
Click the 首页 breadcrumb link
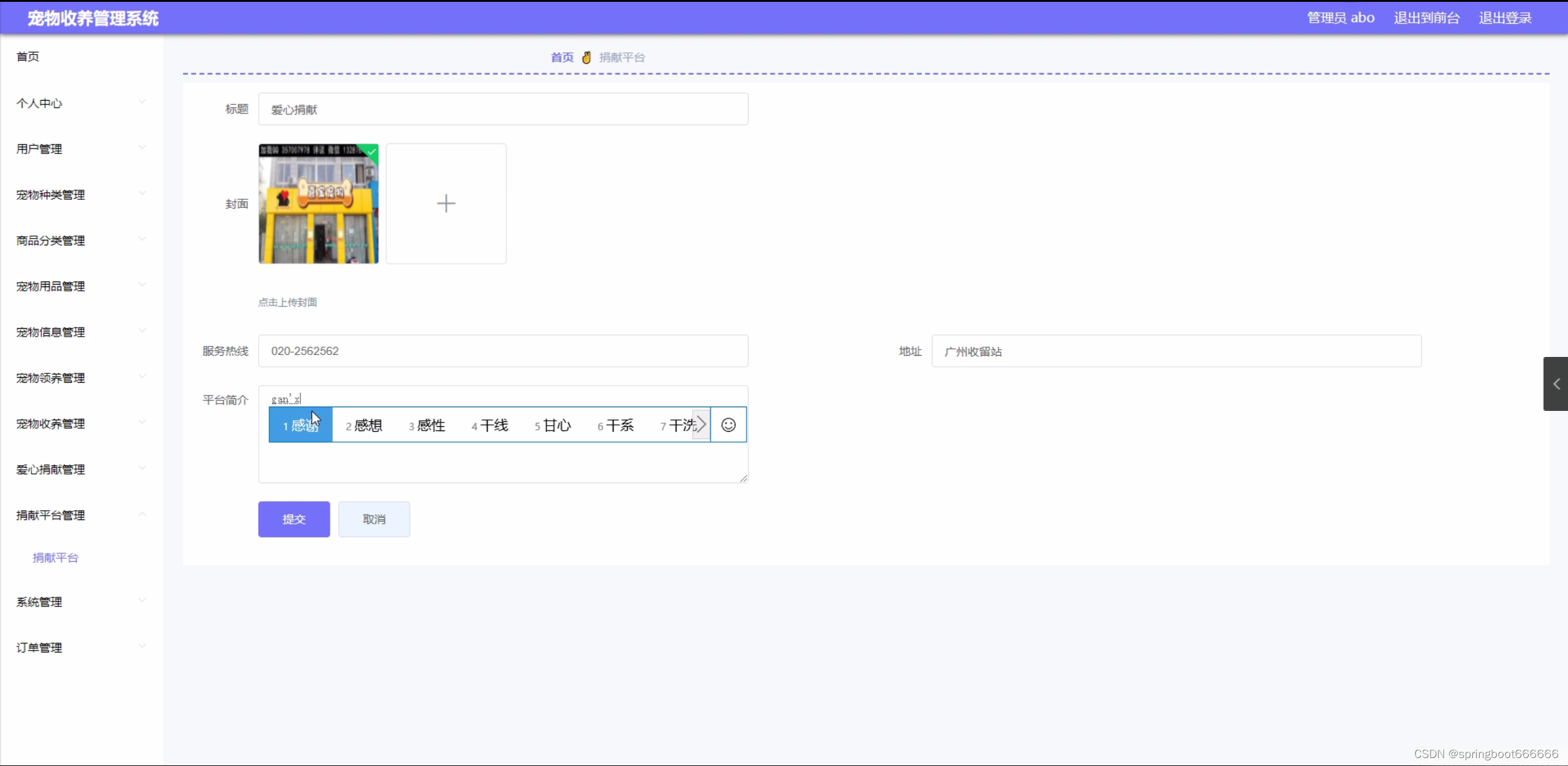tap(561, 58)
